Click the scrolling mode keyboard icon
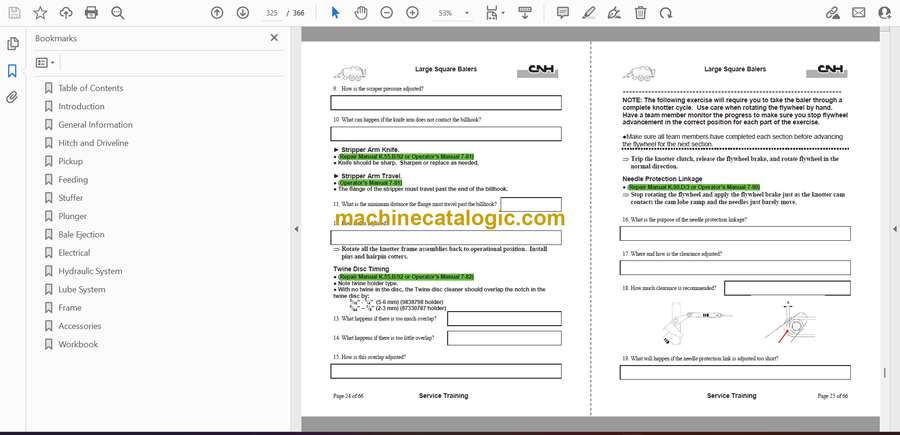Viewport: 900px width, 435px height. (525, 13)
